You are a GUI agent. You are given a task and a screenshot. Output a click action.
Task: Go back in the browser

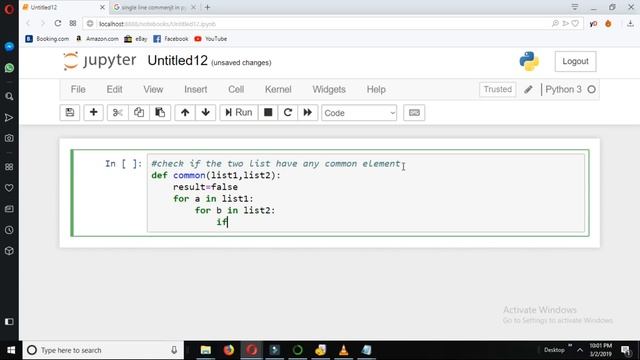[28, 23]
